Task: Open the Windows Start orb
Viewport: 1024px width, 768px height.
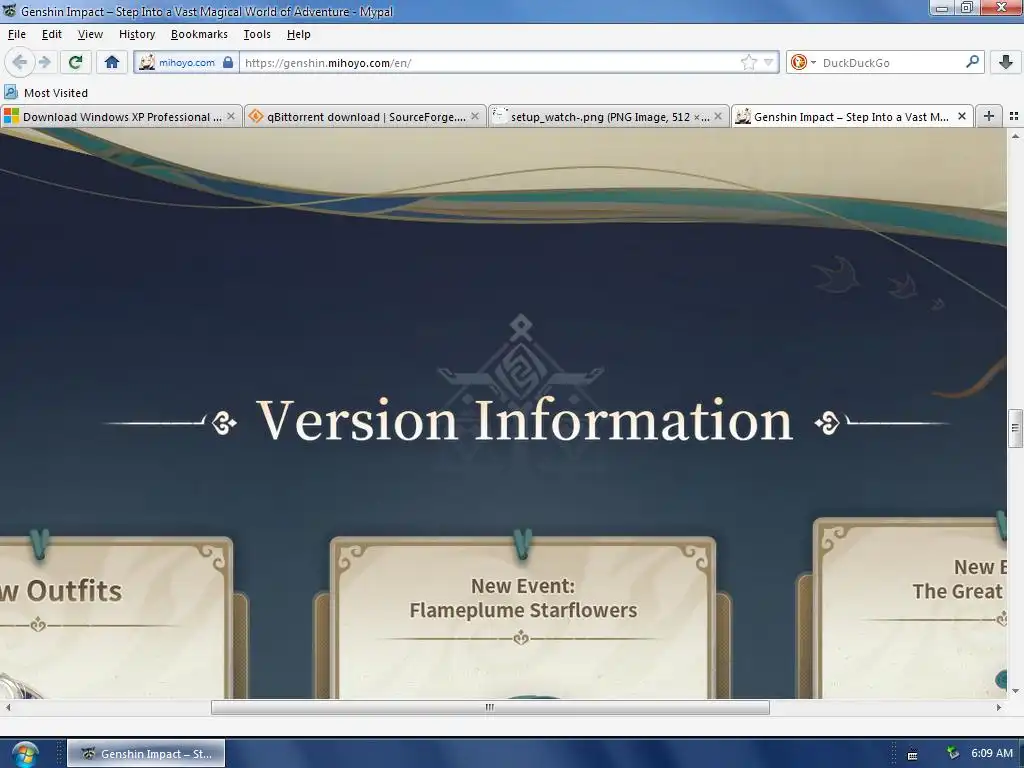Action: [25, 754]
